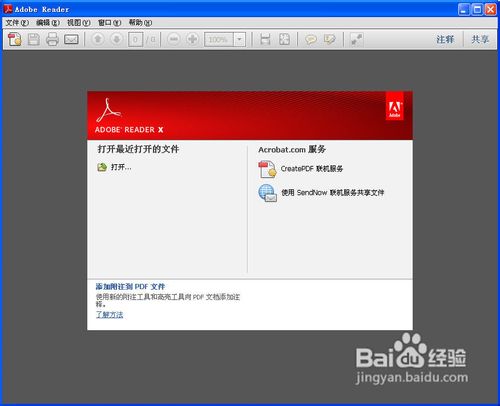Click the Print icon in toolbar
The height and width of the screenshot is (406, 500).
click(x=52, y=39)
